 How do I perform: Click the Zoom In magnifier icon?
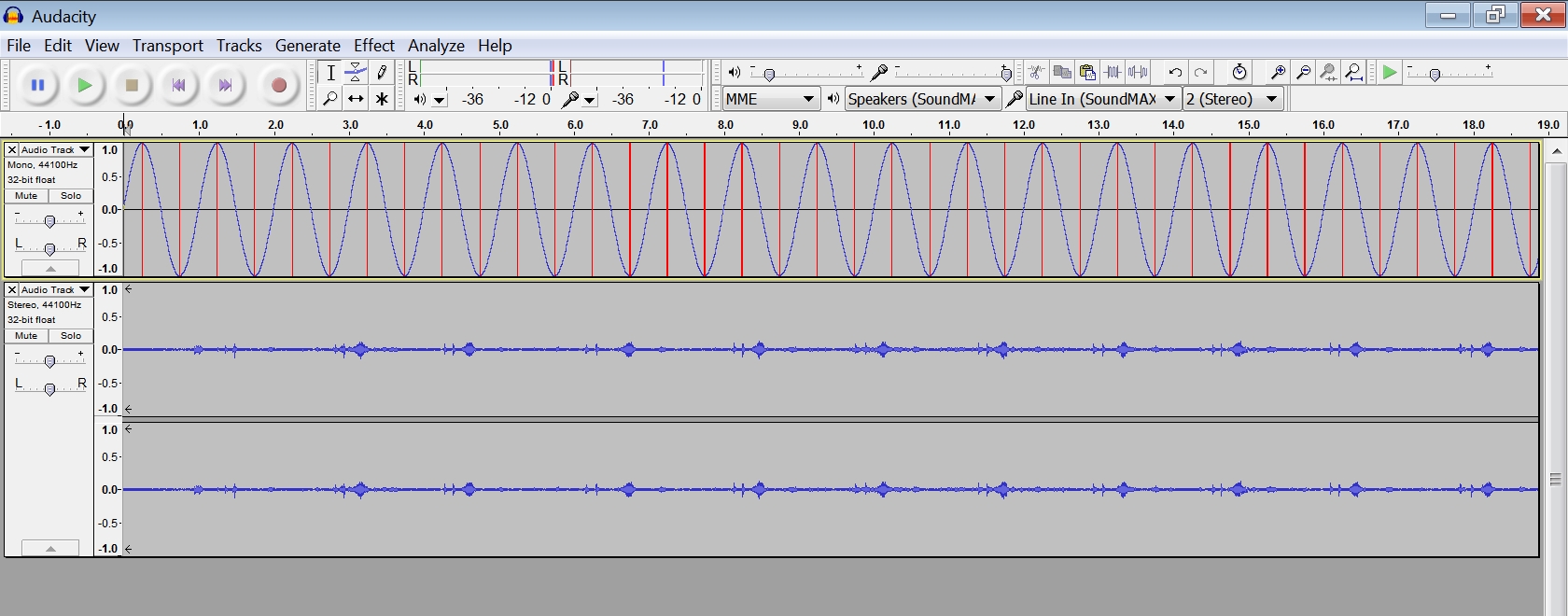click(1278, 73)
